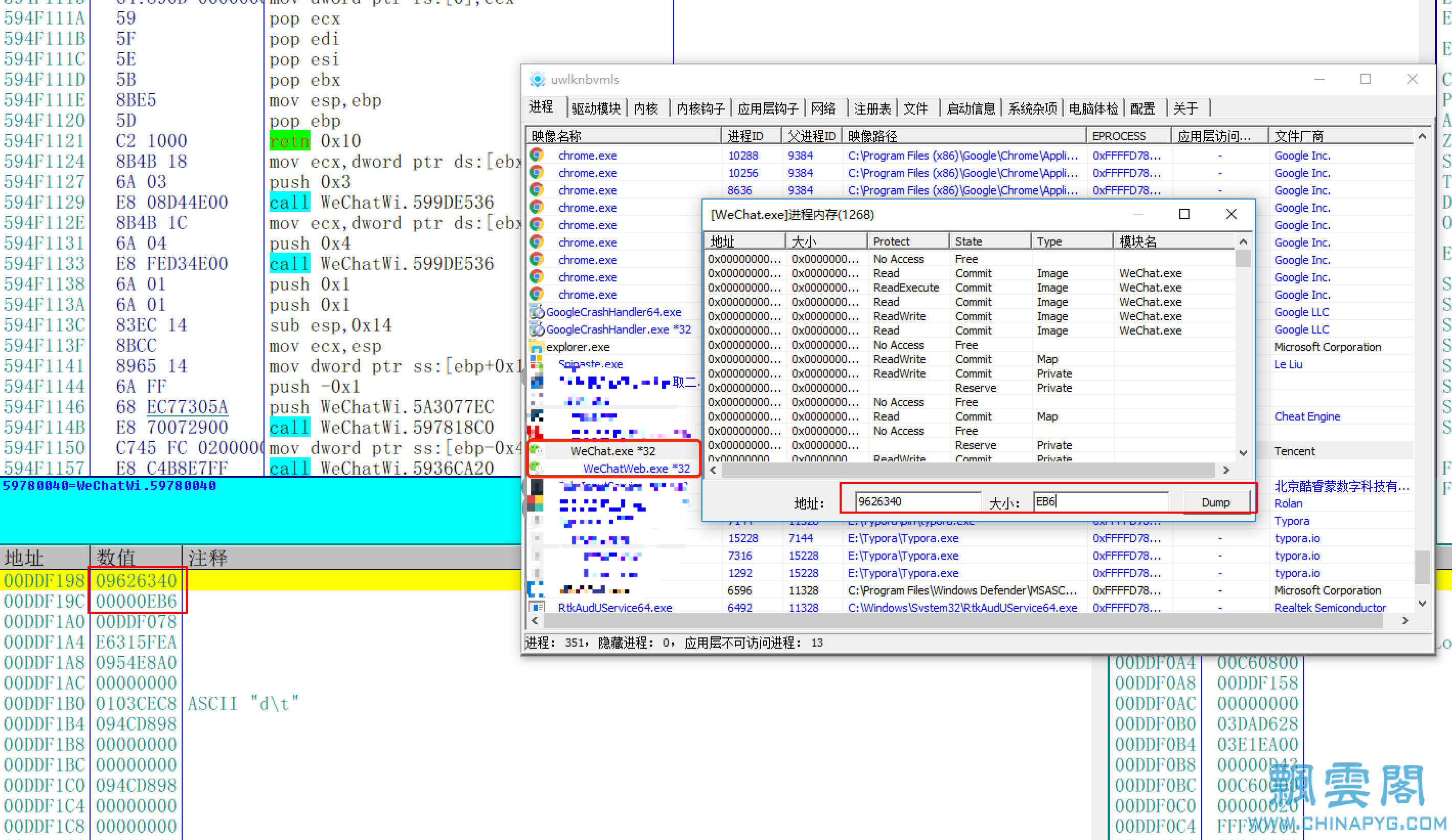This screenshot has width=1452, height=840.
Task: Sort memory list by Protect column
Action: click(908, 241)
